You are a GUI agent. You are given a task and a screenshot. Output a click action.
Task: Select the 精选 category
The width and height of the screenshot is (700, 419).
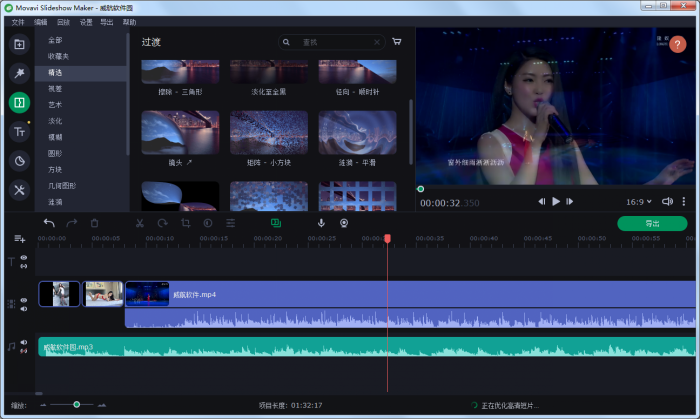81,72
